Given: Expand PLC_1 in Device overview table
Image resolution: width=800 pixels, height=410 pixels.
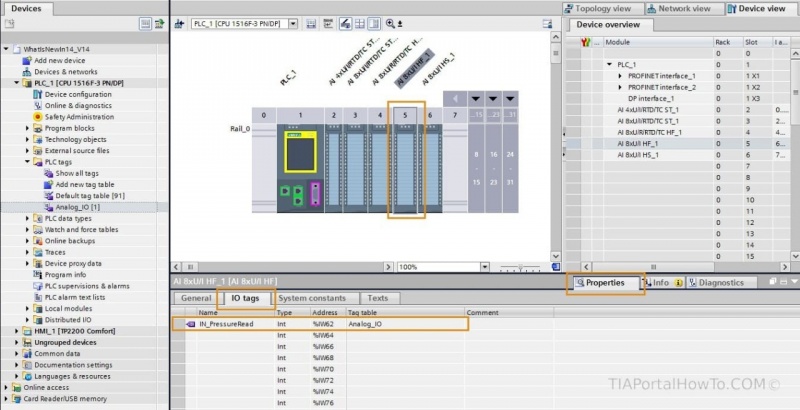Looking at the screenshot, I should (x=609, y=65).
